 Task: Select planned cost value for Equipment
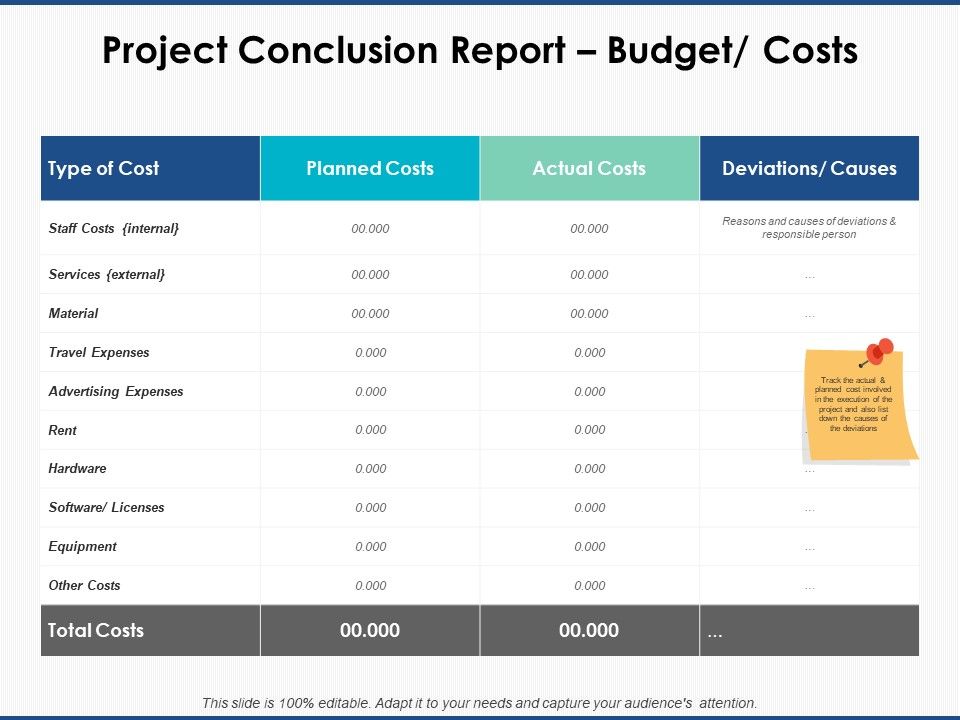pos(371,546)
